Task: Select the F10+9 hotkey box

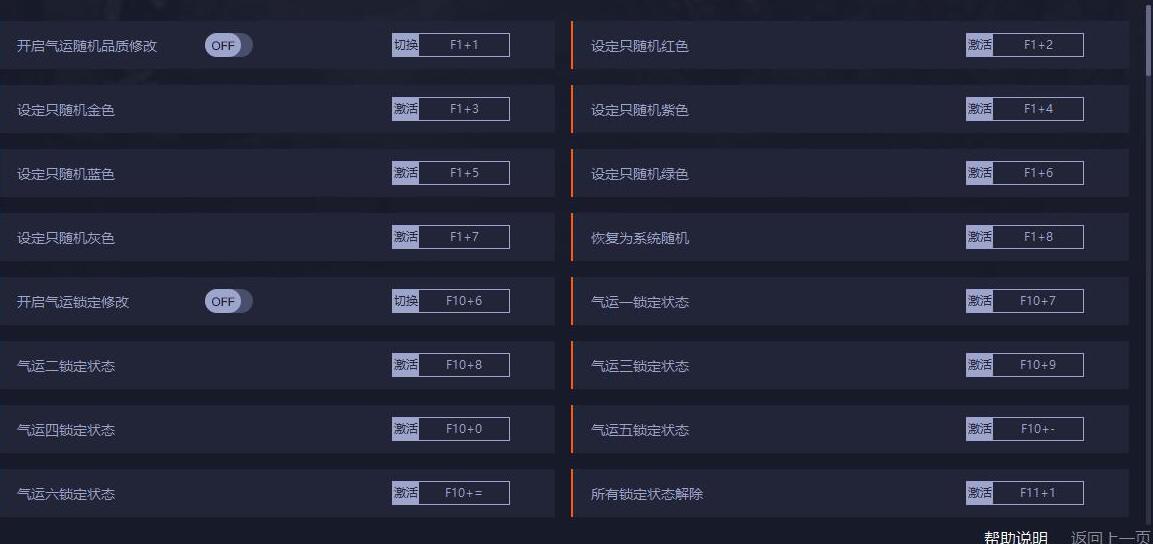Action: pyautogui.click(x=1038, y=365)
